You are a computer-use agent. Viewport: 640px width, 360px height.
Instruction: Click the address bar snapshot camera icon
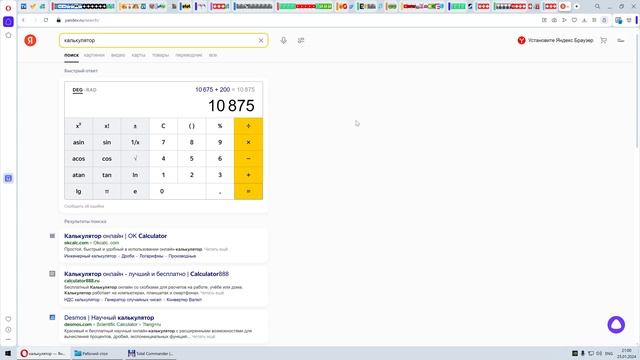(x=554, y=20)
